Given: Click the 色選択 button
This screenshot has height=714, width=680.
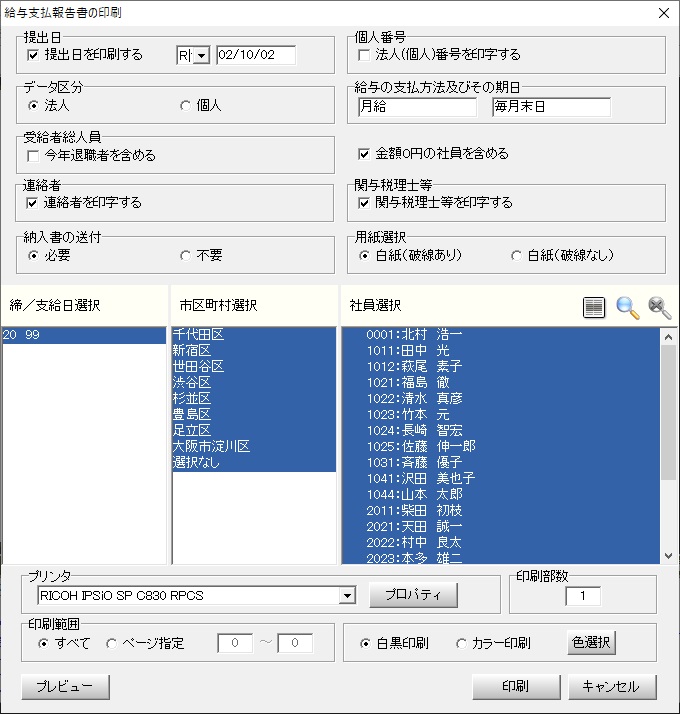Looking at the screenshot, I should pyautogui.click(x=591, y=643).
